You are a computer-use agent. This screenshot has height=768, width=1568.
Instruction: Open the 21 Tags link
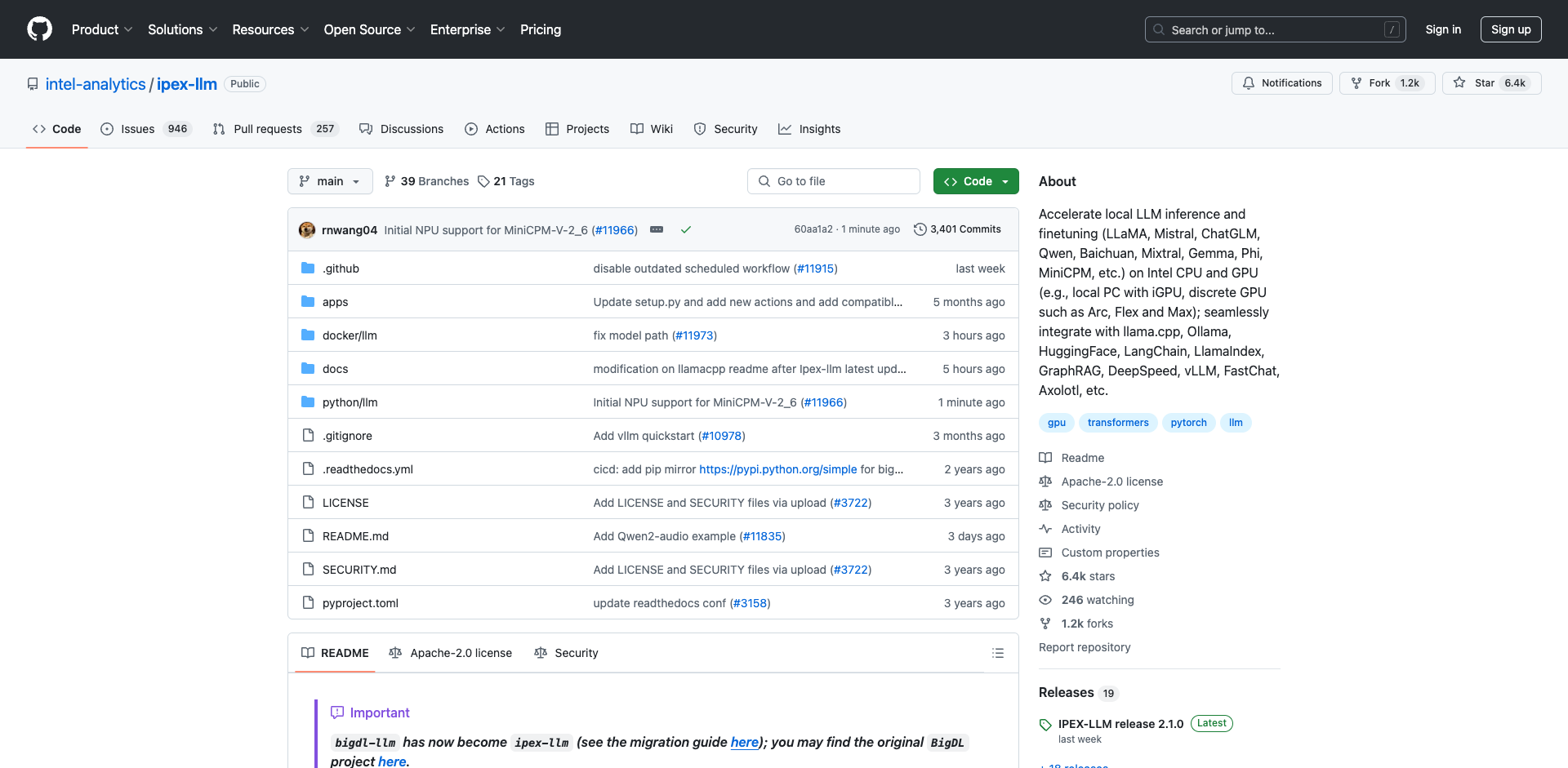point(506,181)
